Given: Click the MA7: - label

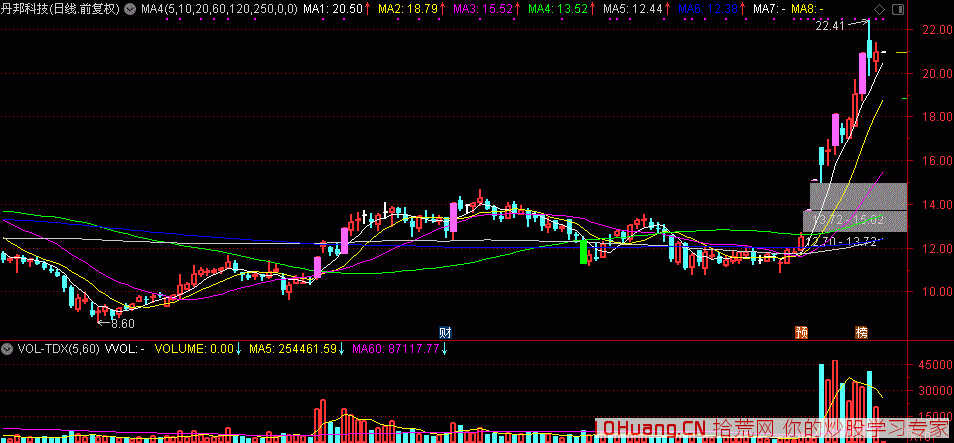Looking at the screenshot, I should [x=769, y=9].
